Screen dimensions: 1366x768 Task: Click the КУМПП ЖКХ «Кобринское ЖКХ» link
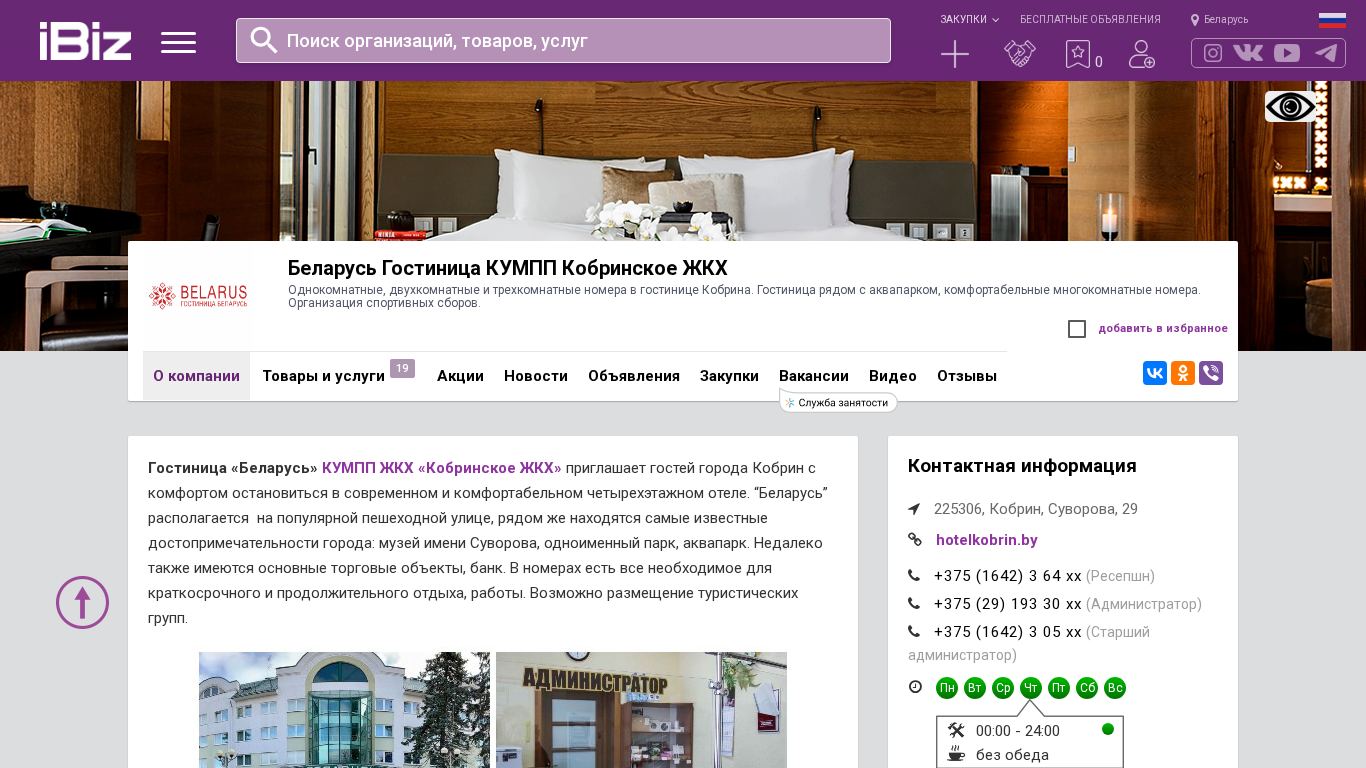click(442, 468)
